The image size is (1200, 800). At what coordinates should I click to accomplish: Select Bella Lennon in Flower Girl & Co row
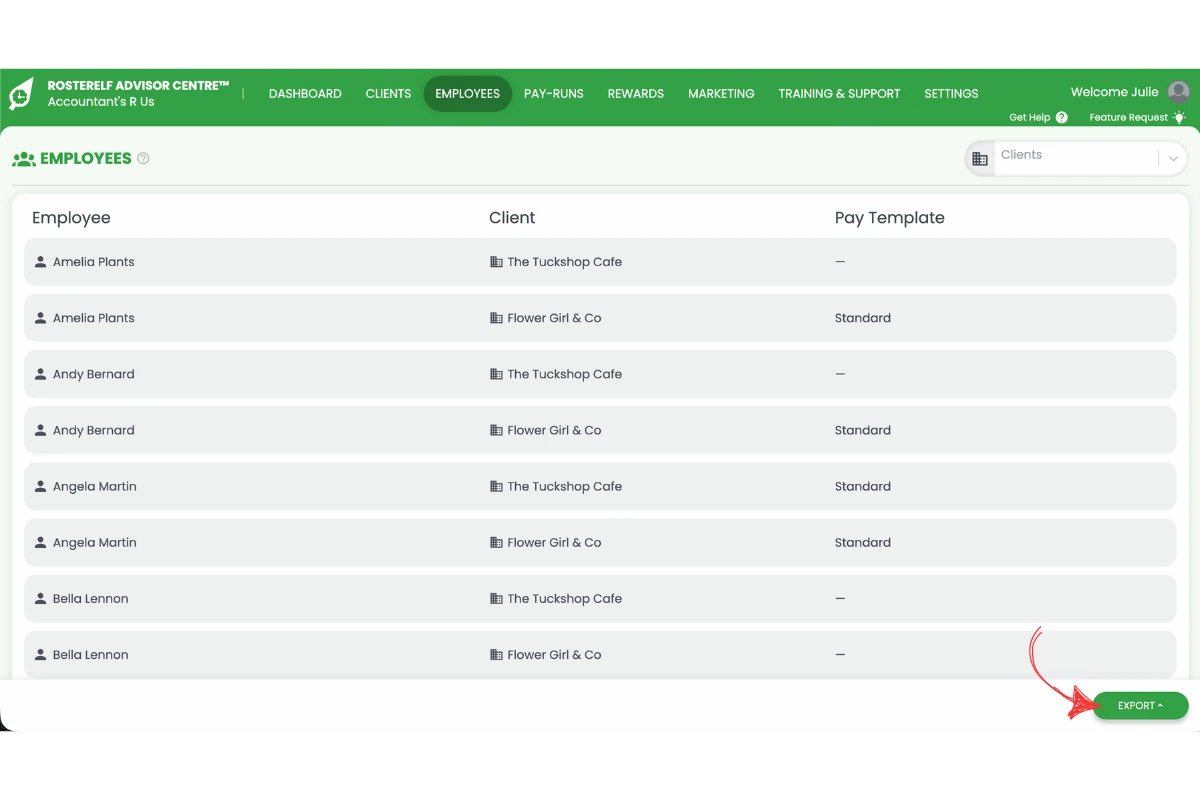90,654
